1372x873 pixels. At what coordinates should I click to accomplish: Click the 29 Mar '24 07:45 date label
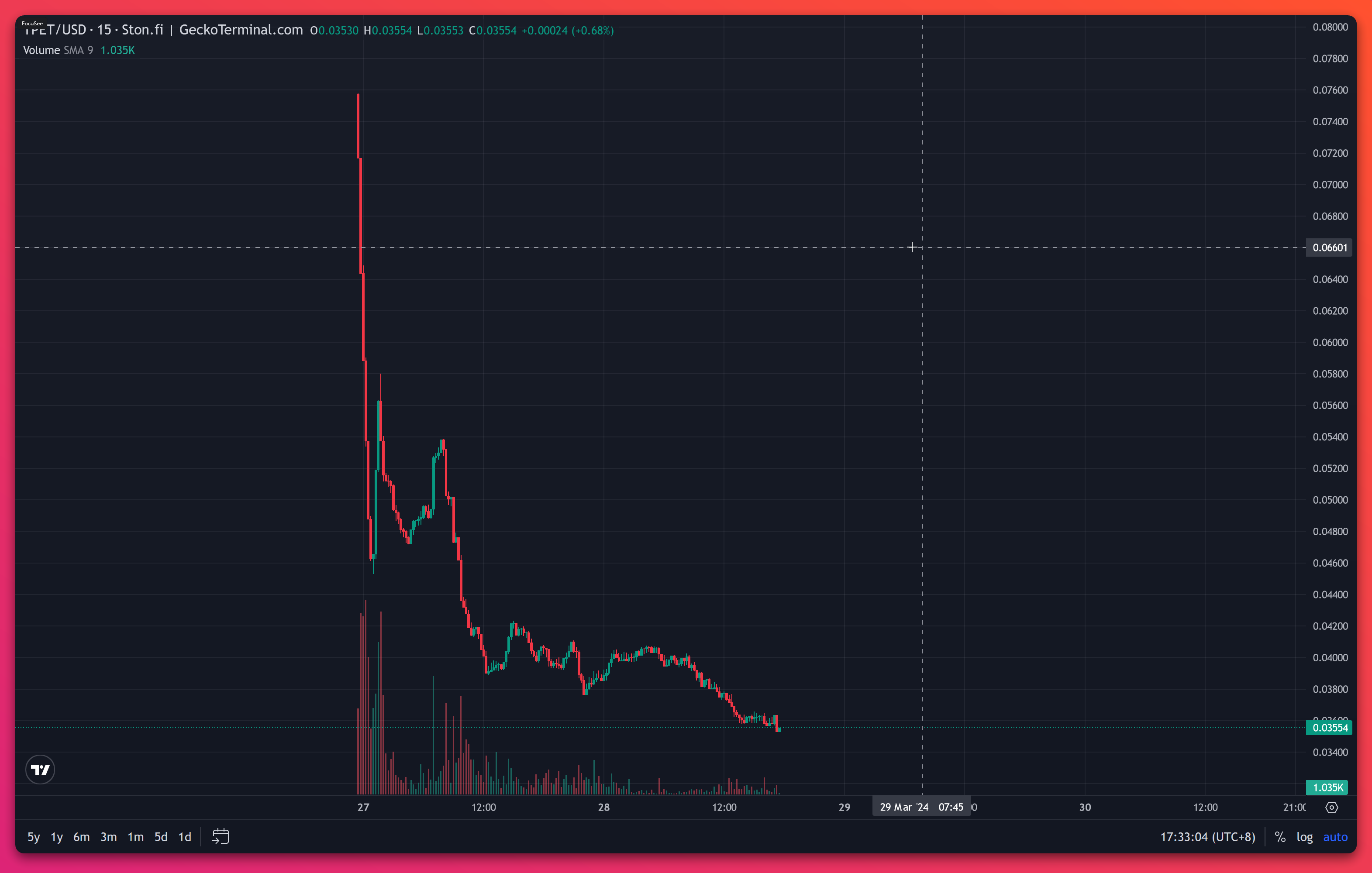point(921,807)
